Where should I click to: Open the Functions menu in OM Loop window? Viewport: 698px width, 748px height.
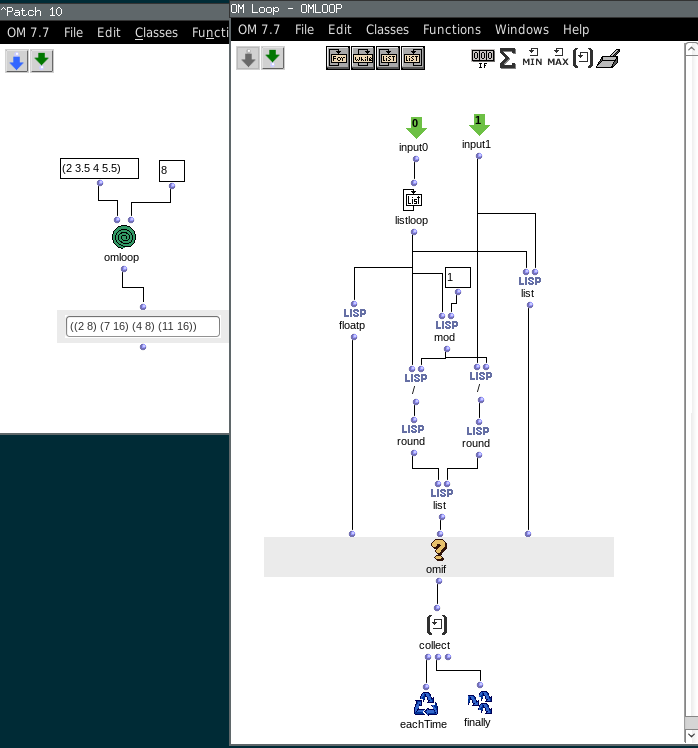click(452, 30)
